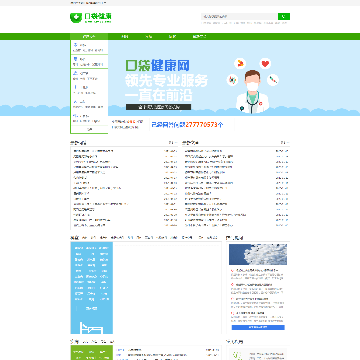Click the dark button under banner slogan
This screenshot has height=360, width=360.
click(x=158, y=107)
